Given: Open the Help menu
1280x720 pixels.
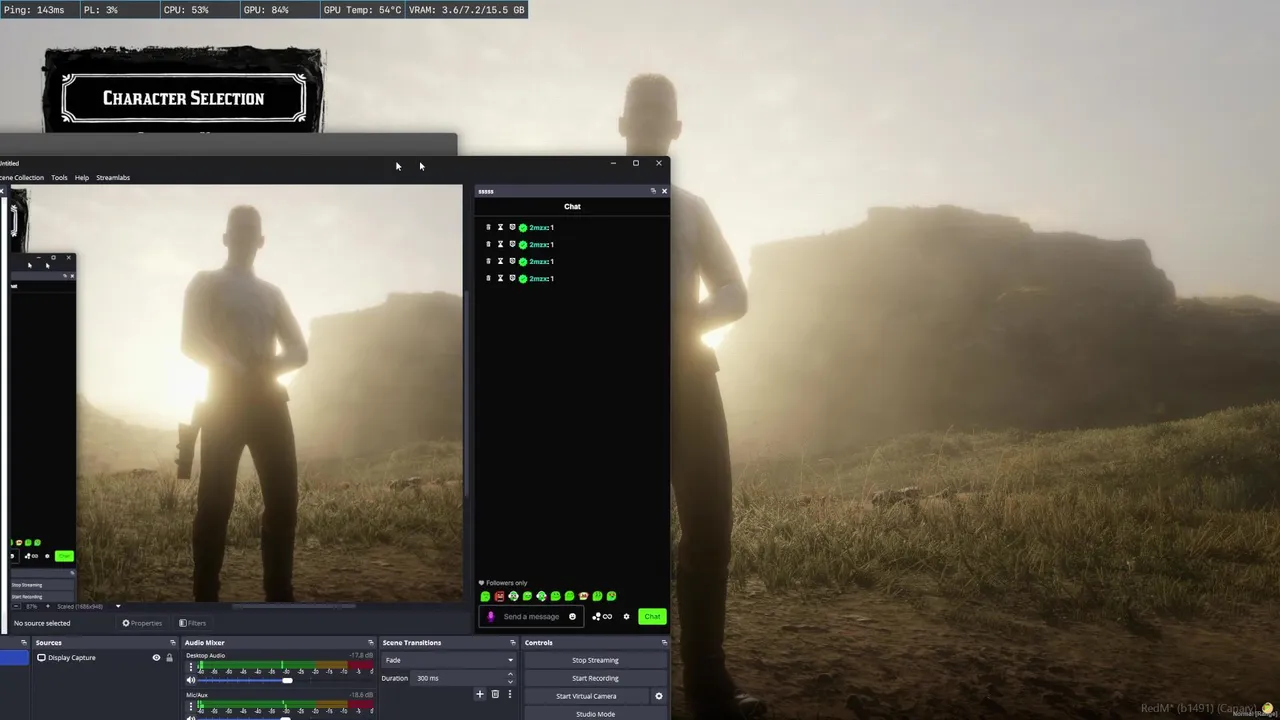Looking at the screenshot, I should pyautogui.click(x=82, y=178).
